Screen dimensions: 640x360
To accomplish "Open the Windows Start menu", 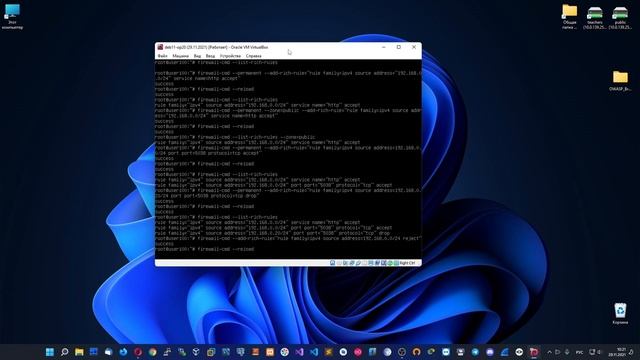I will click(50, 352).
